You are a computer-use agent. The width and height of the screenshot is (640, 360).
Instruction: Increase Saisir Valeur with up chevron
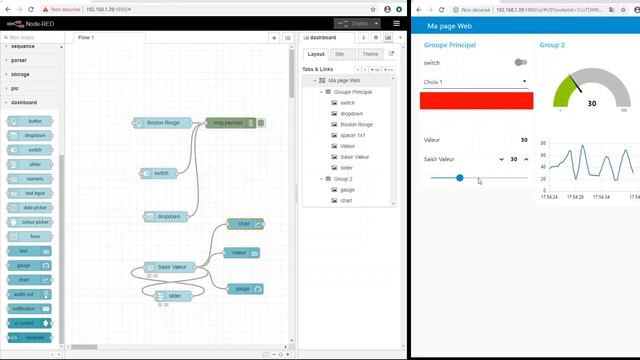click(526, 159)
